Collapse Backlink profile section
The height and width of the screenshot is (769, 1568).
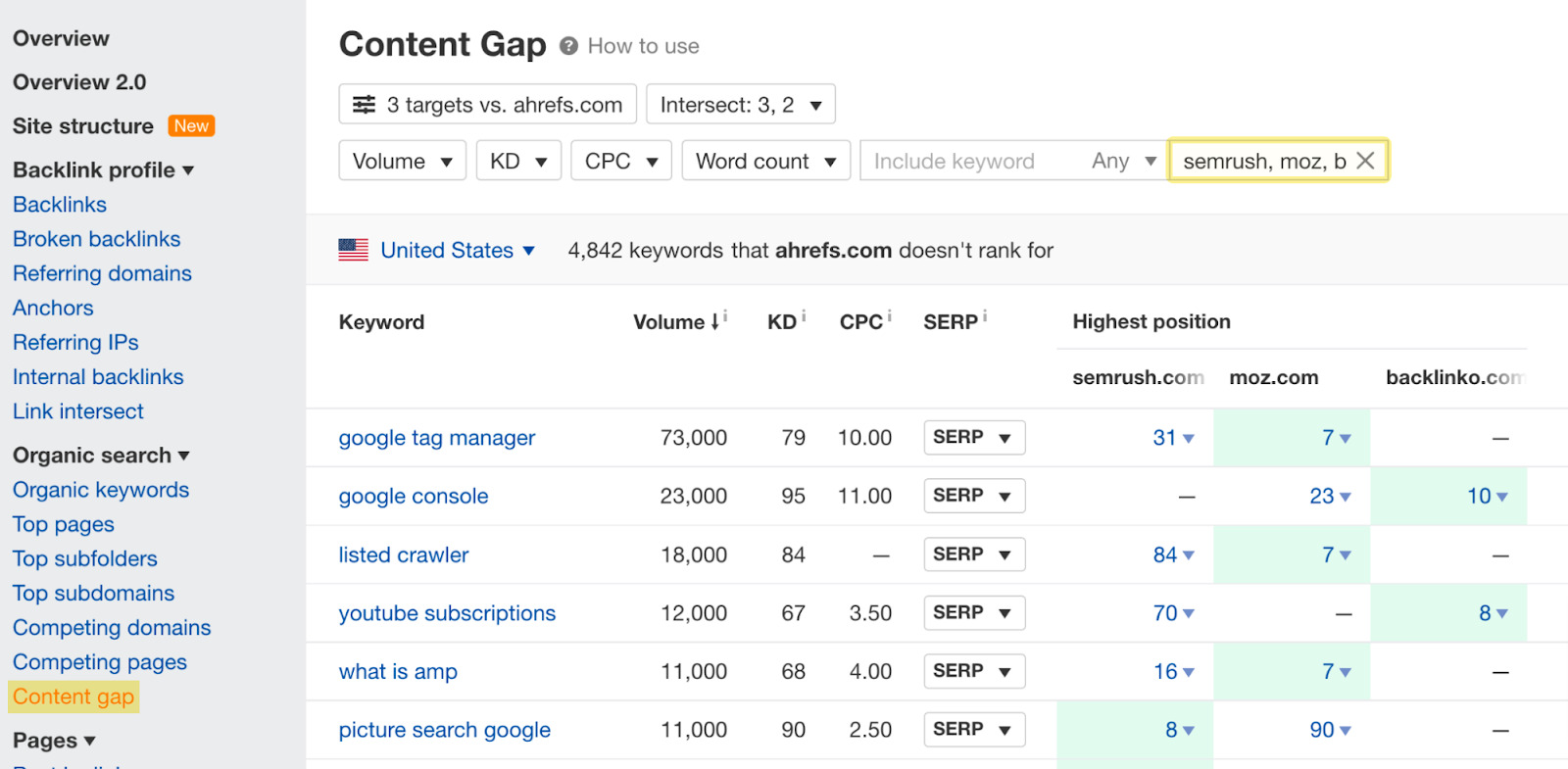click(x=103, y=170)
